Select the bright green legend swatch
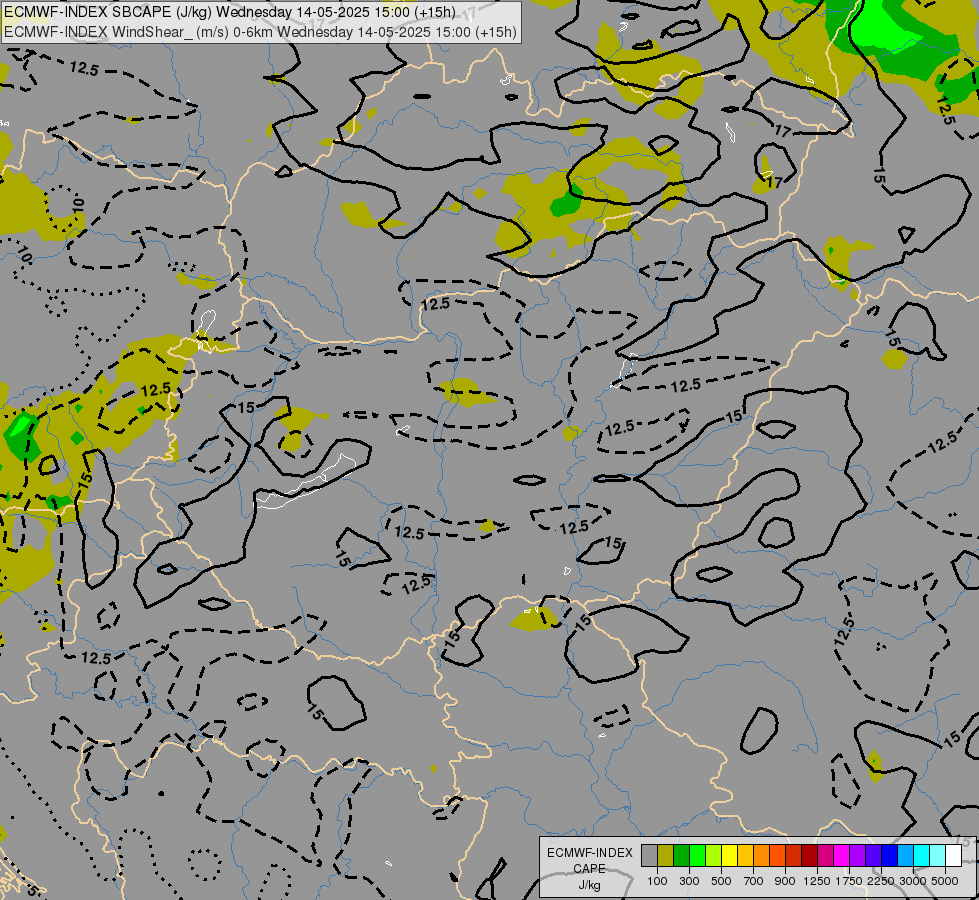The width and height of the screenshot is (979, 900). pos(697,855)
